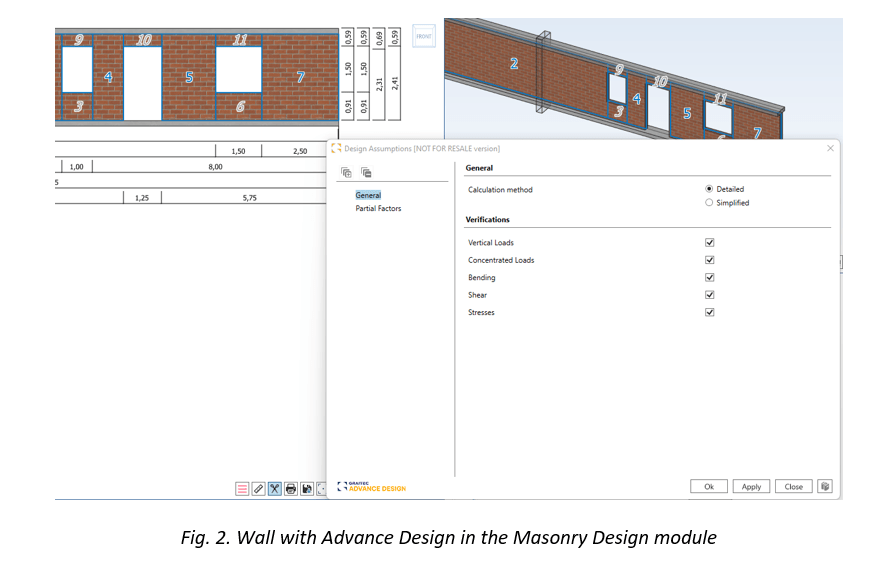Select the Simplified calculation method
The image size is (887, 568).
point(709,203)
